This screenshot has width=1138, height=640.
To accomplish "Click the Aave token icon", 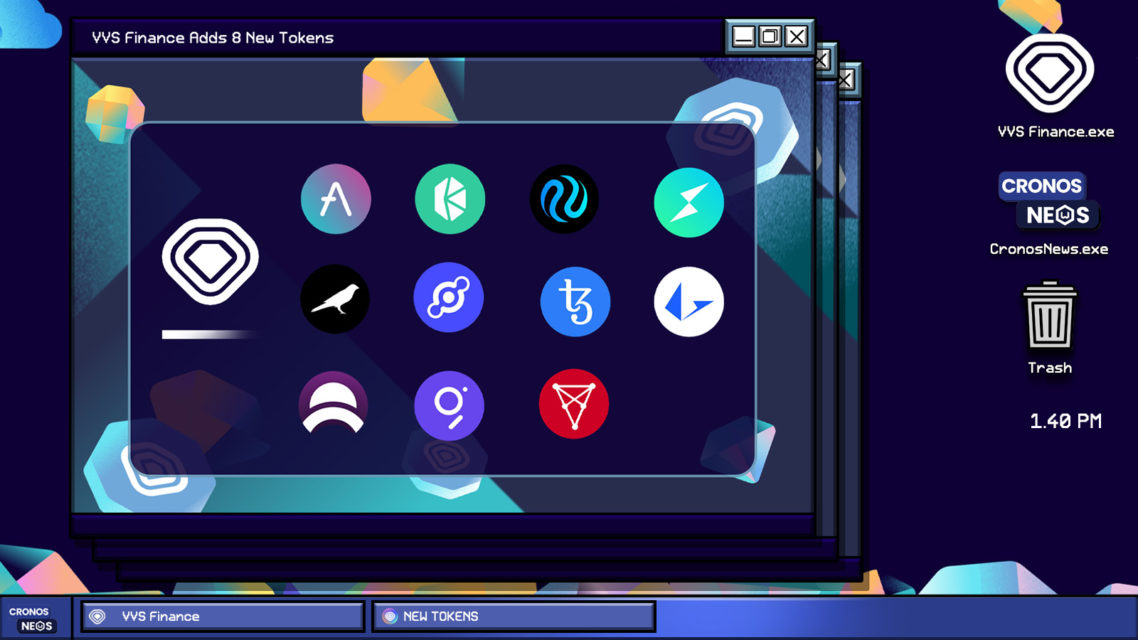I will point(335,199).
